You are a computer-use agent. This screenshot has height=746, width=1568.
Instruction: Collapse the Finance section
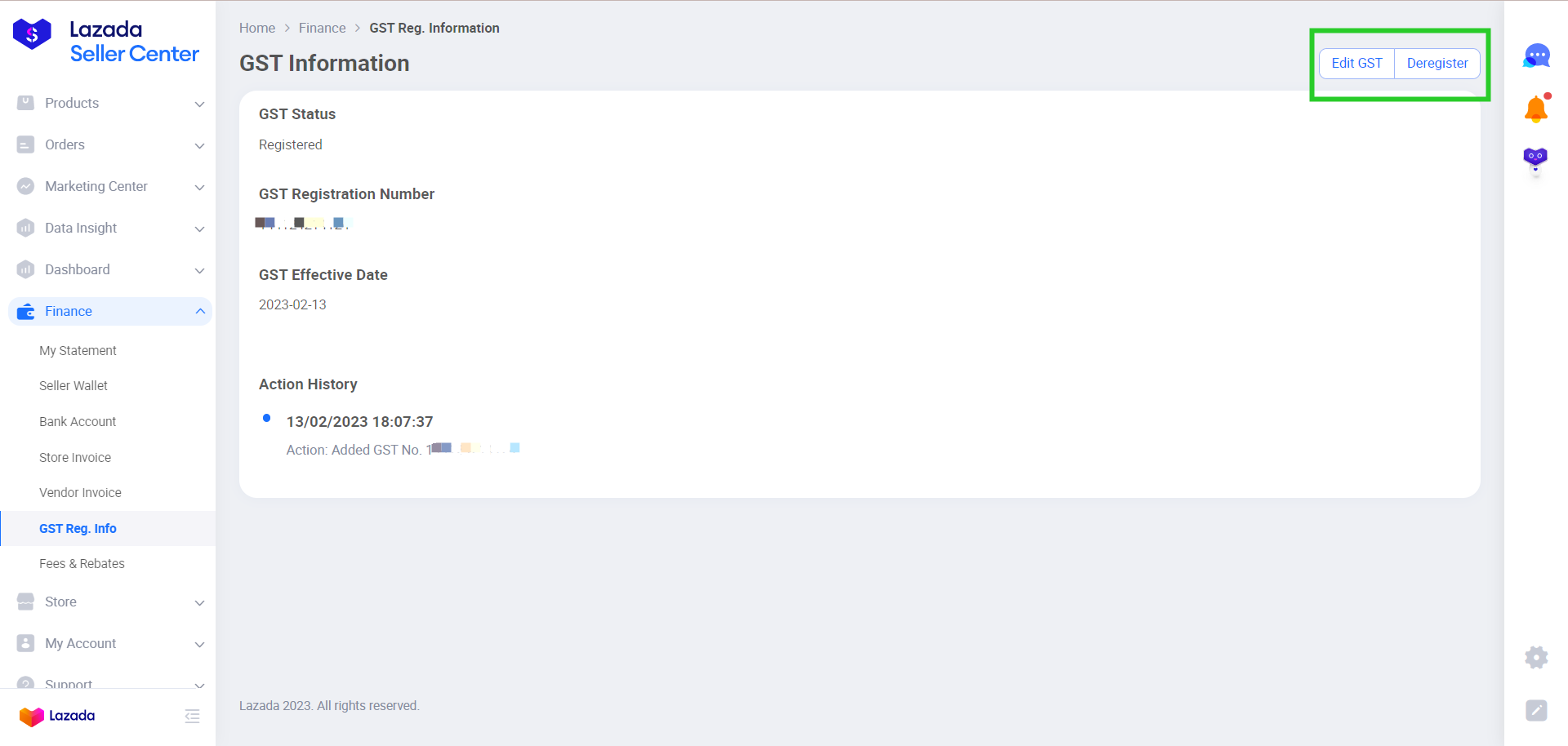pyautogui.click(x=110, y=311)
